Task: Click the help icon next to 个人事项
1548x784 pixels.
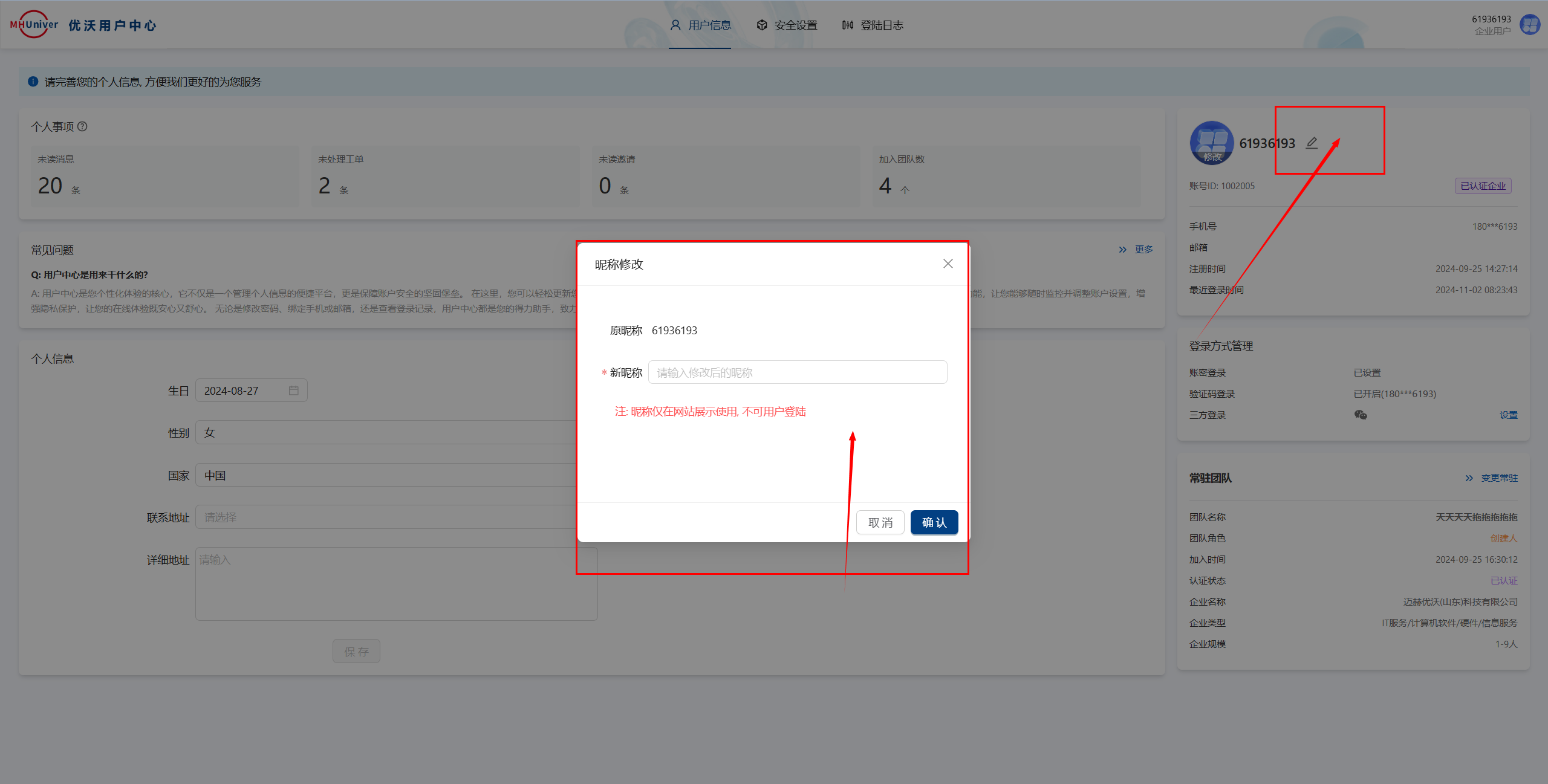Action: pyautogui.click(x=83, y=126)
